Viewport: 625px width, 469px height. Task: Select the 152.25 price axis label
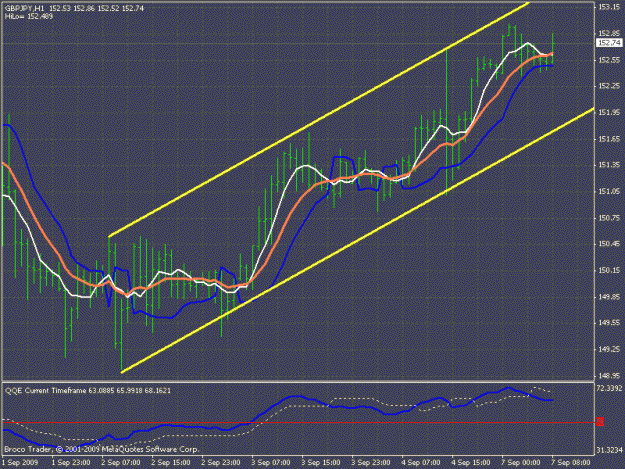point(609,86)
